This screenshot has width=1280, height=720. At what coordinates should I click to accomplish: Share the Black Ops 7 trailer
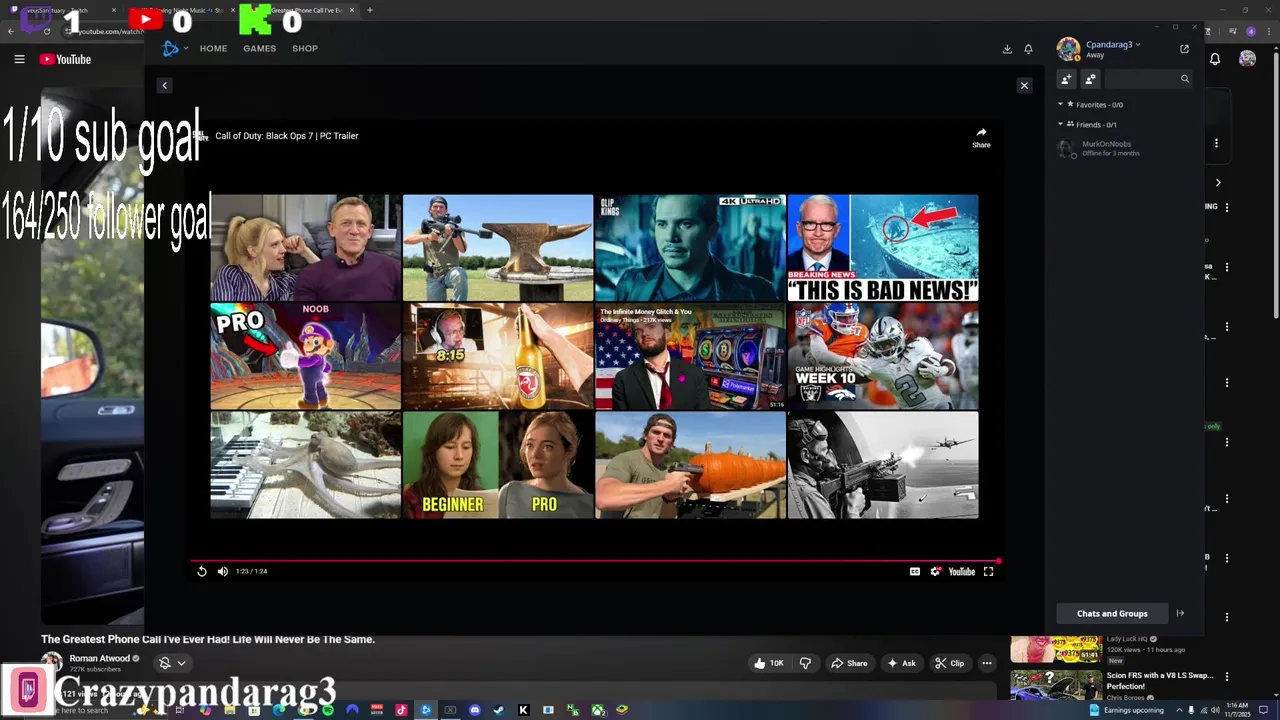coord(981,138)
